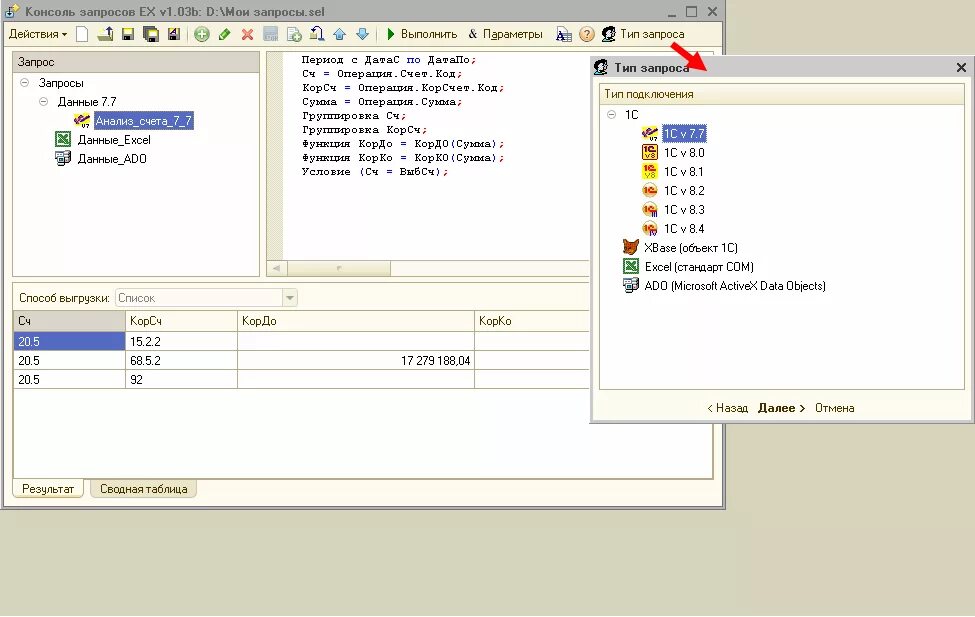
Task: Select the cell with value 92
Action: (181, 379)
